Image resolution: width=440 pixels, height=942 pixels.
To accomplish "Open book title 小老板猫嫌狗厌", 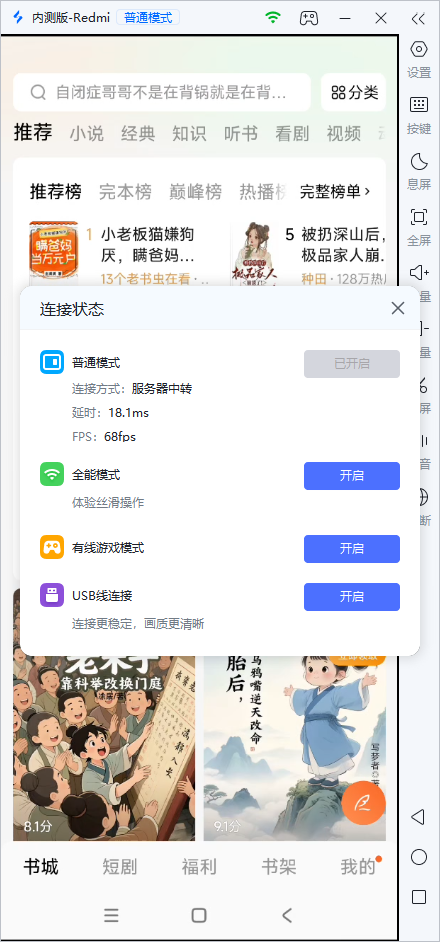I will pos(148,245).
